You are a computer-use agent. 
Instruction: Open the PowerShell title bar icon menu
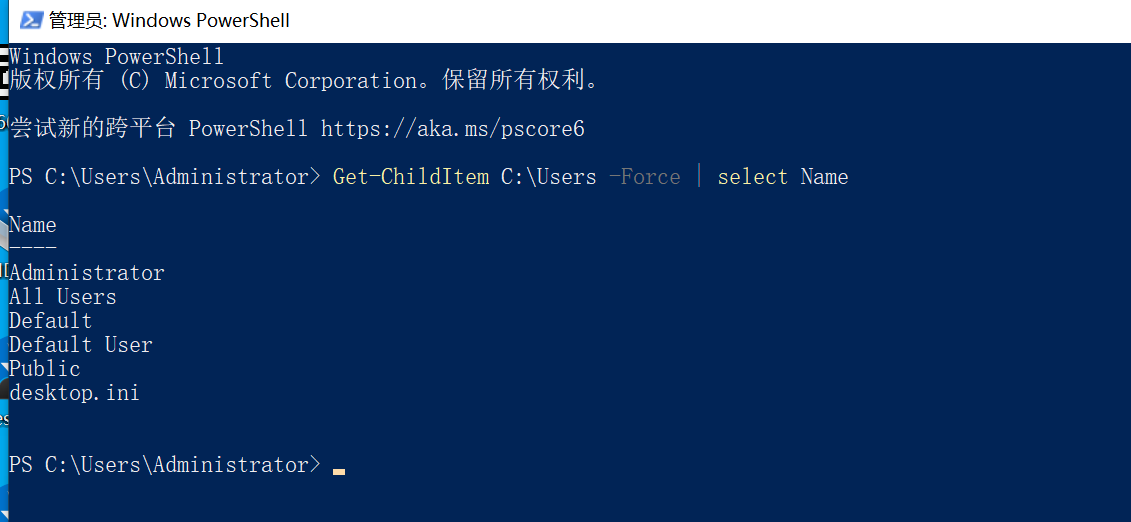[31, 20]
